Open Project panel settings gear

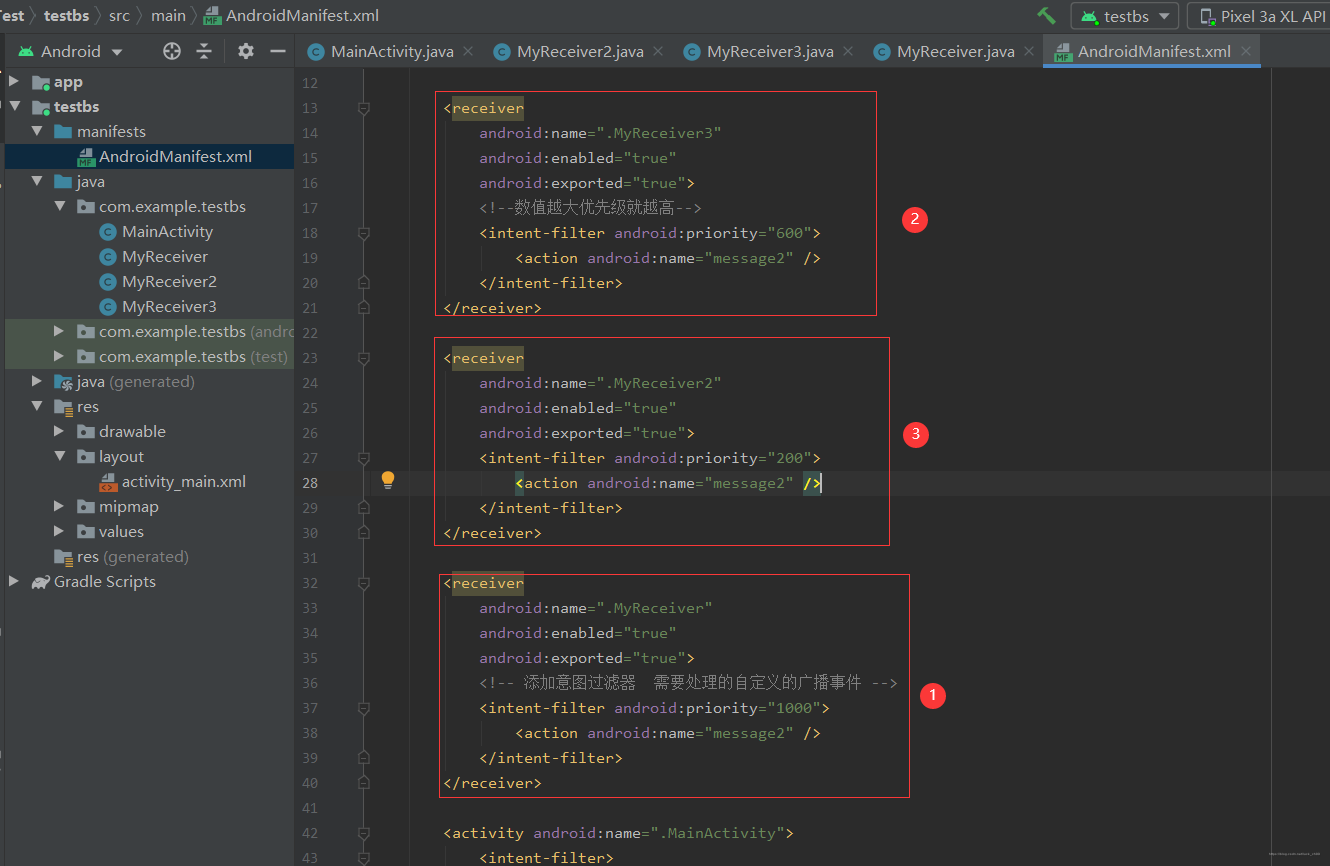246,51
